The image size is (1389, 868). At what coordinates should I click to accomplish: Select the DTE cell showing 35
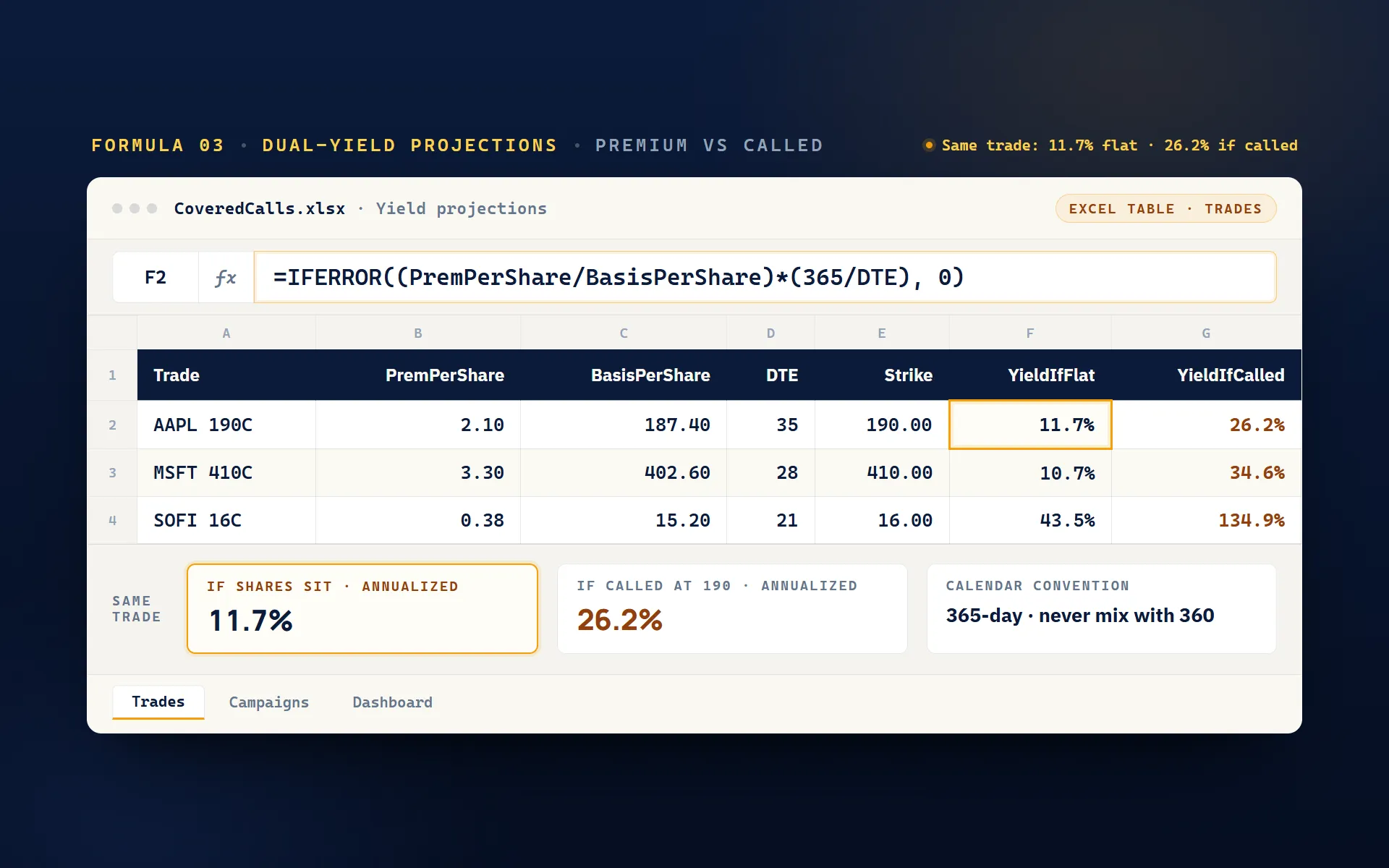[771, 425]
